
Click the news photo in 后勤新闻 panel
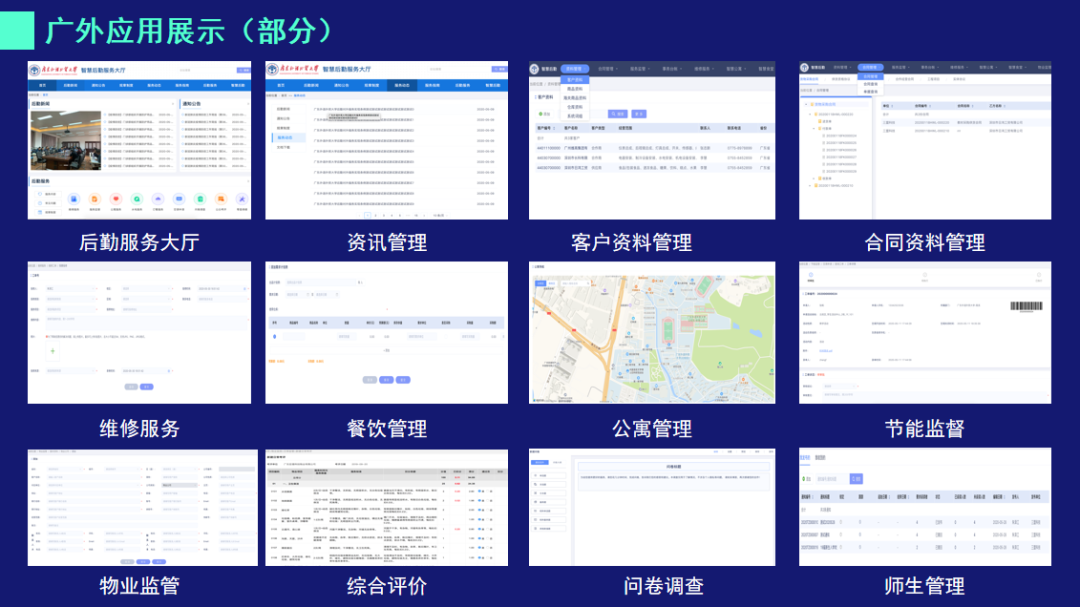click(65, 139)
